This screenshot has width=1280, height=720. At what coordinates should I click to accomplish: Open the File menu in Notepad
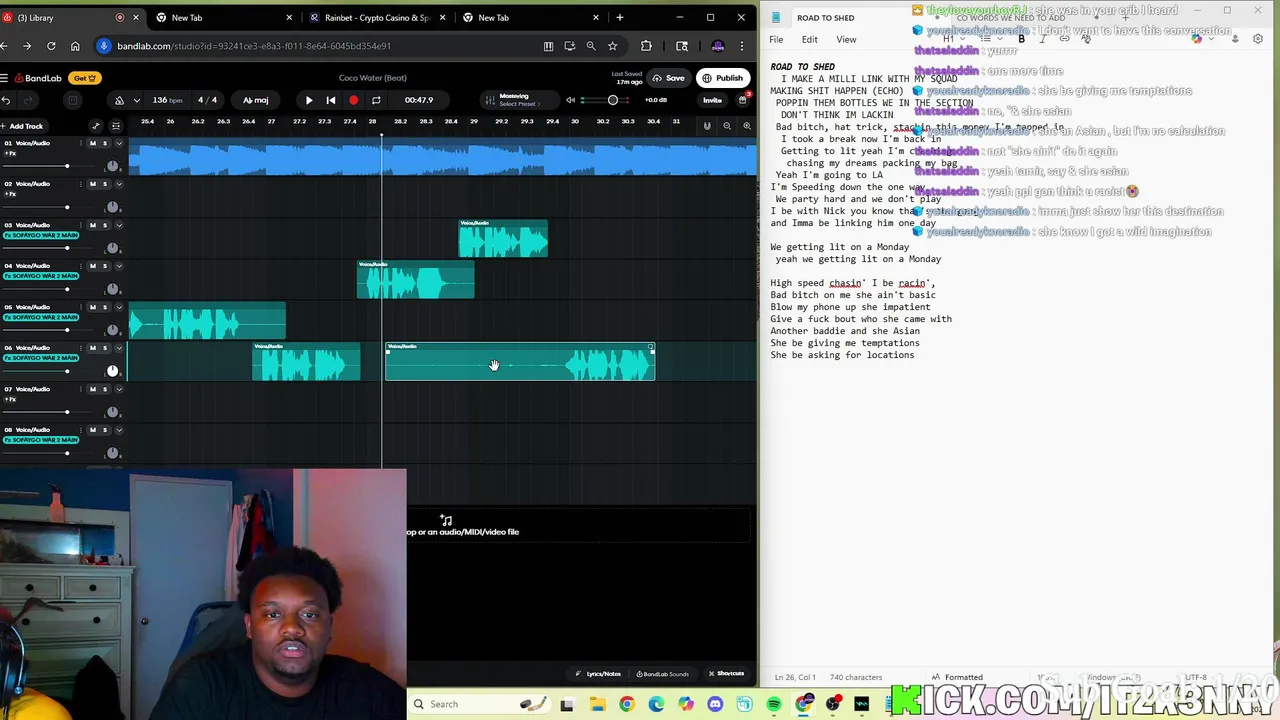776,40
